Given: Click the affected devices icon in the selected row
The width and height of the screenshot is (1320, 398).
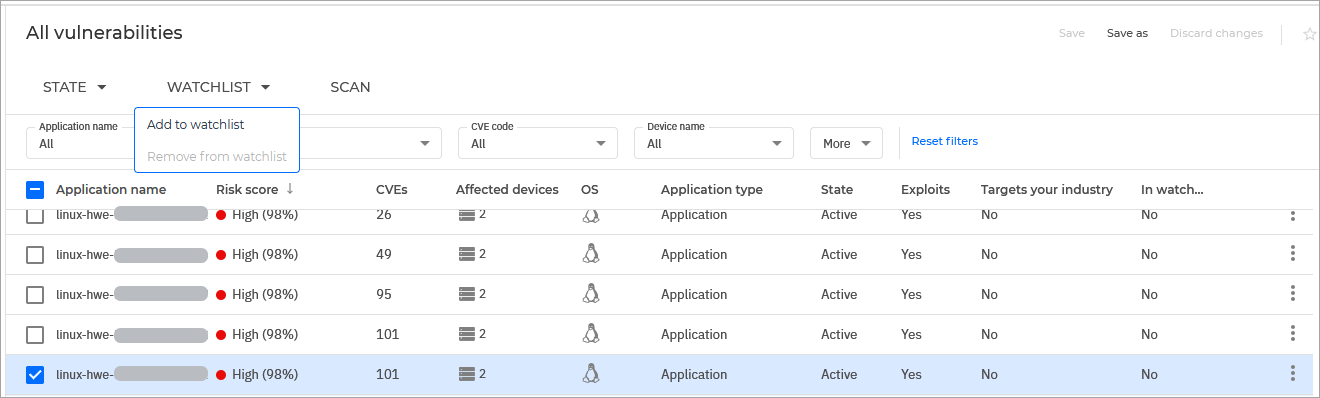Looking at the screenshot, I should click(466, 374).
